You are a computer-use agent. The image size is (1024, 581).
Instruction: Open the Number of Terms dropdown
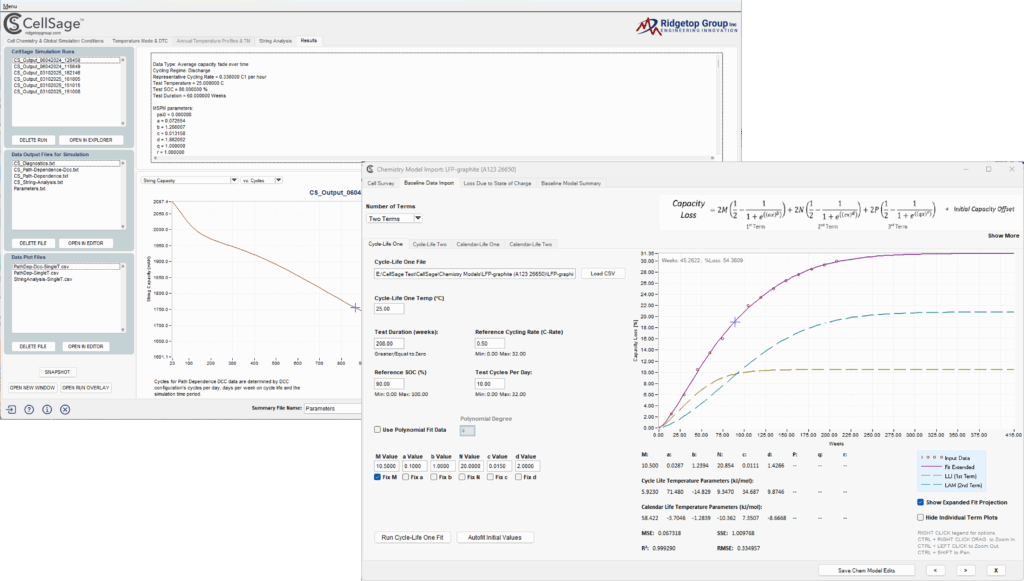pyautogui.click(x=395, y=218)
